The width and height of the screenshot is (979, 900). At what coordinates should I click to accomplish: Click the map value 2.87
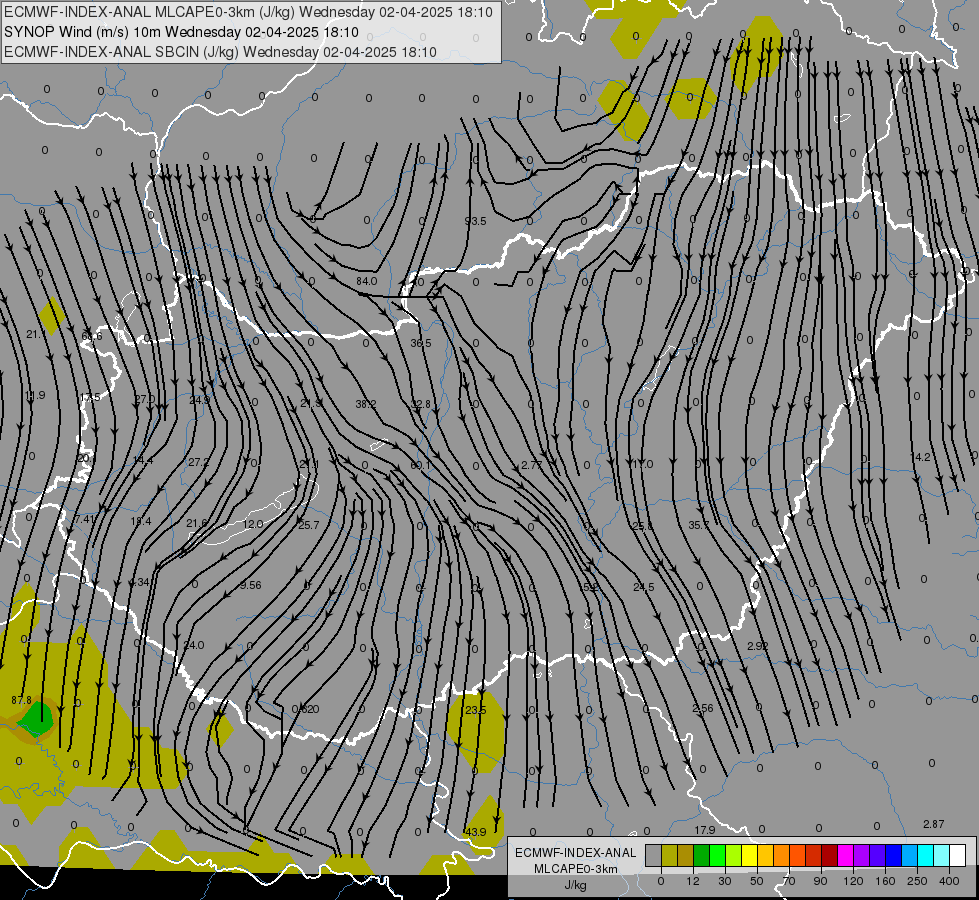(x=933, y=824)
